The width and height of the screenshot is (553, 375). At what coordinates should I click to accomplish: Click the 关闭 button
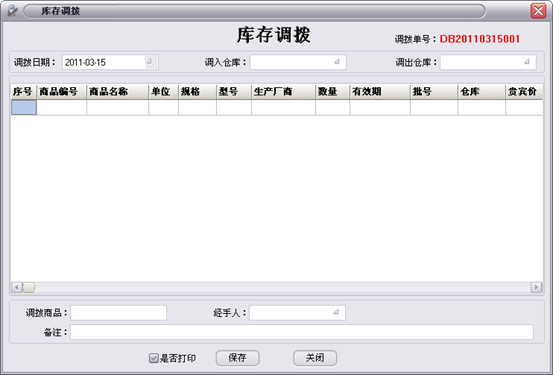coord(315,358)
